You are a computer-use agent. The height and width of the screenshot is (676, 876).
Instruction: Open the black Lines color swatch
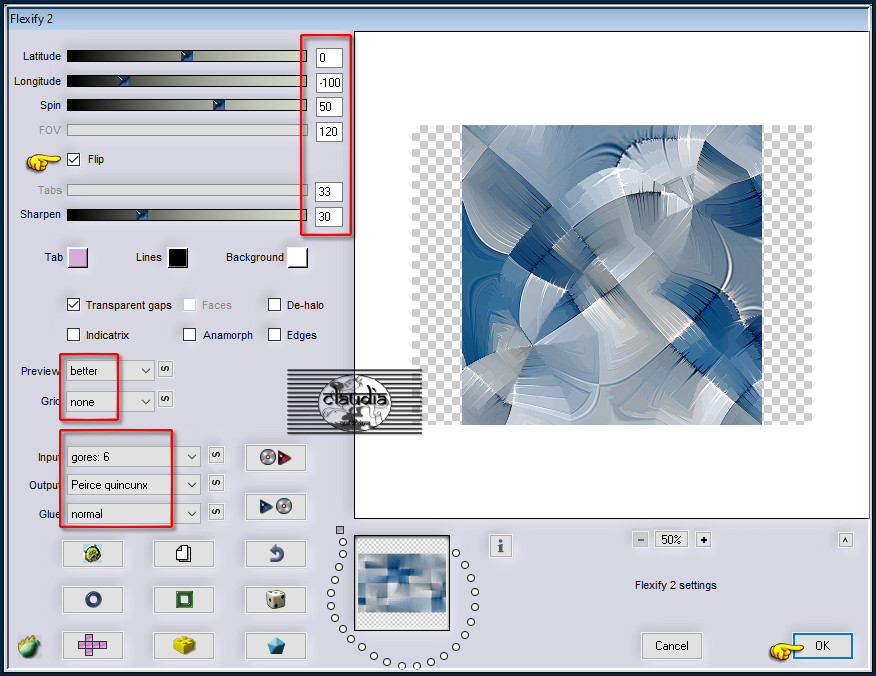(178, 258)
